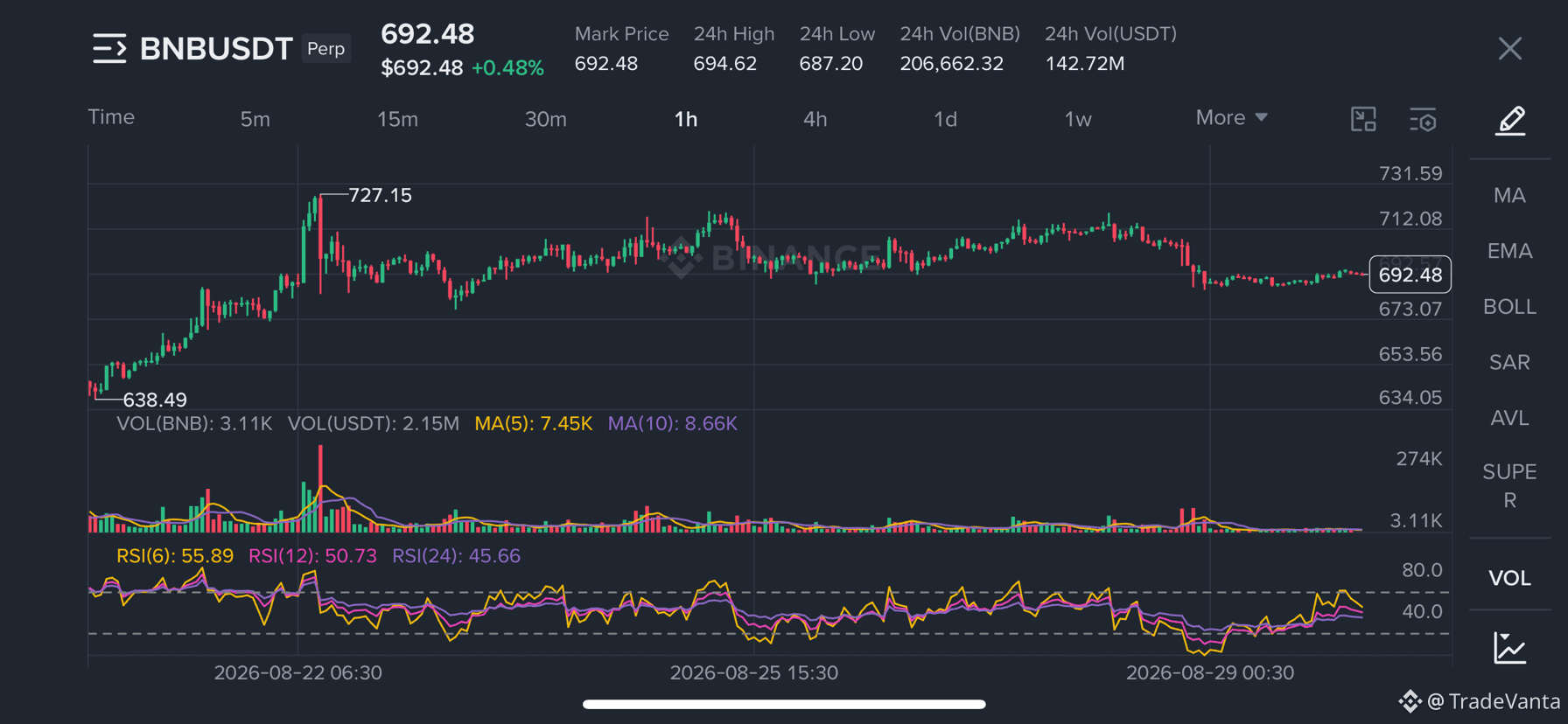Image resolution: width=1568 pixels, height=724 pixels.
Task: Click the Perp contract badge
Action: click(x=325, y=48)
